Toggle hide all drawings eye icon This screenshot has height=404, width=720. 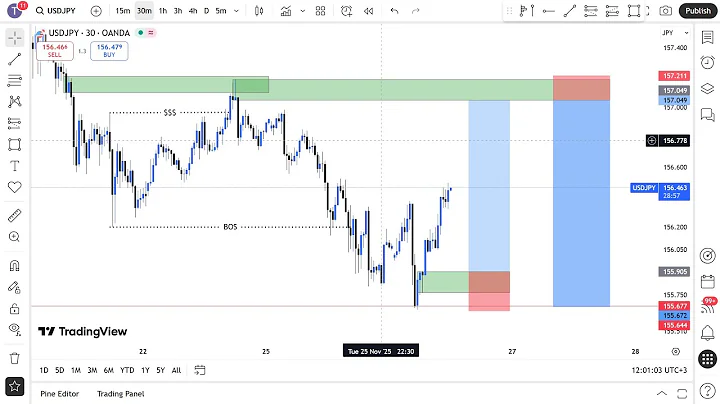point(15,330)
